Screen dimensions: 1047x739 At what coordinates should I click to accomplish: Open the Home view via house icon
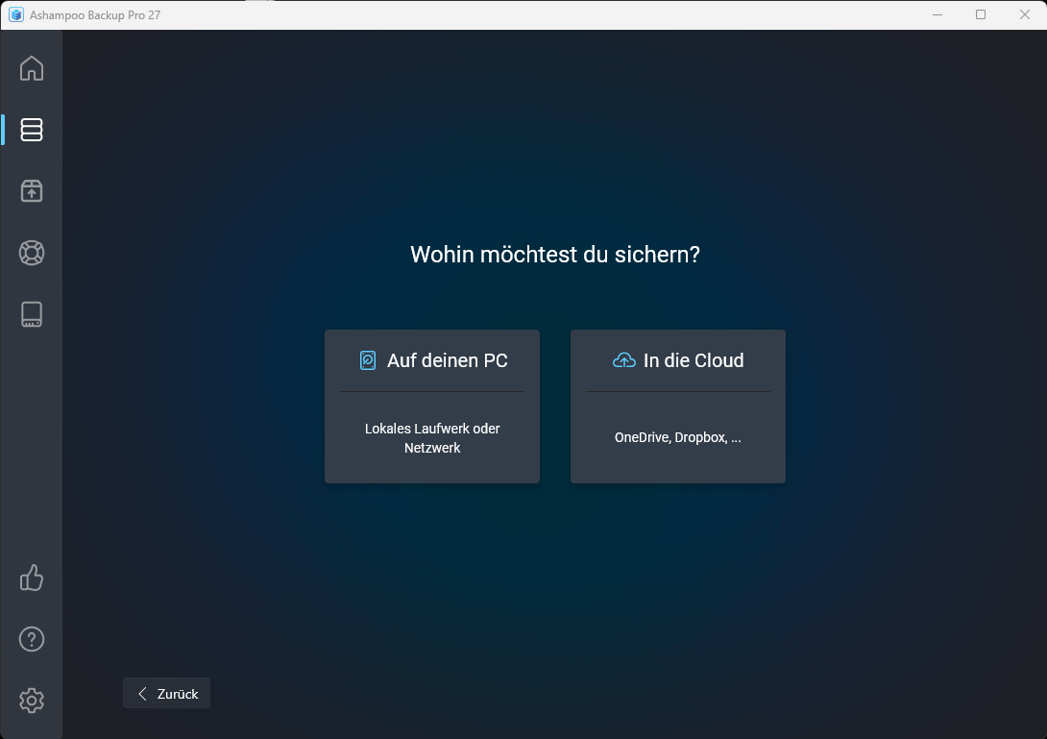click(31, 68)
